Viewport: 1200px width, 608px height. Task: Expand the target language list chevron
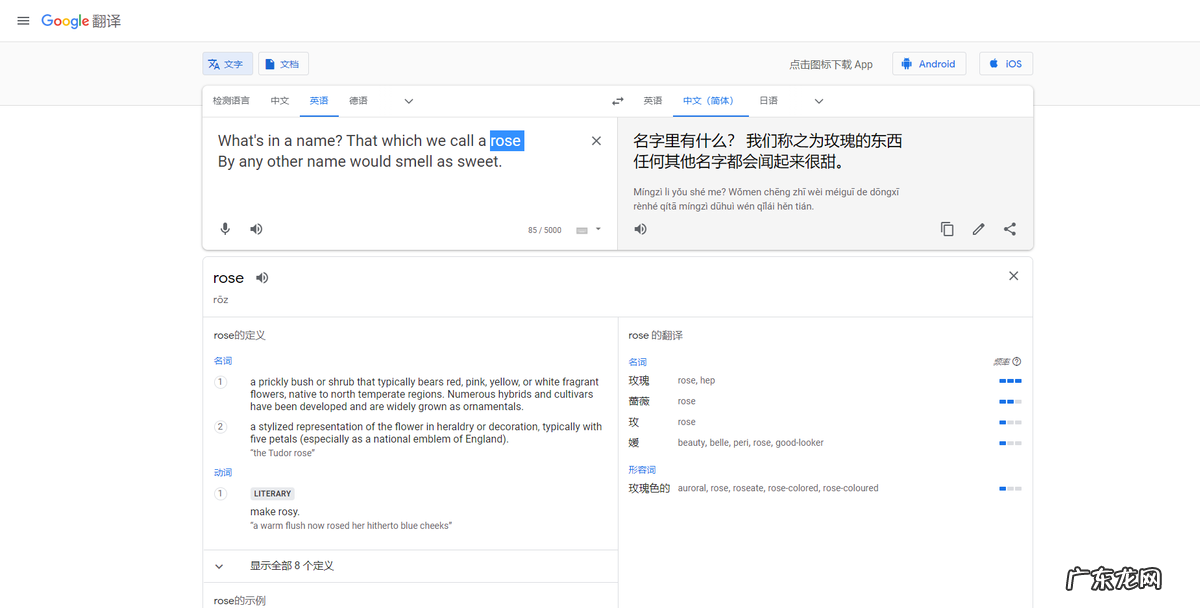[x=818, y=100]
